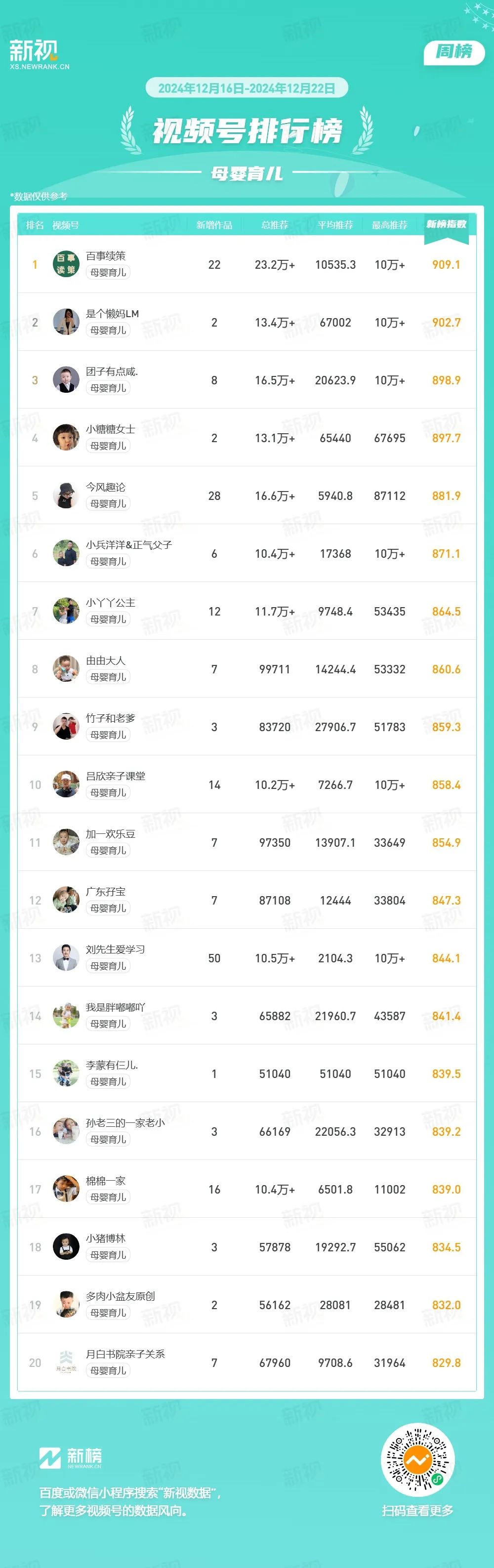Select the 团子有点咸. account name
494x1568 pixels.
[x=112, y=371]
